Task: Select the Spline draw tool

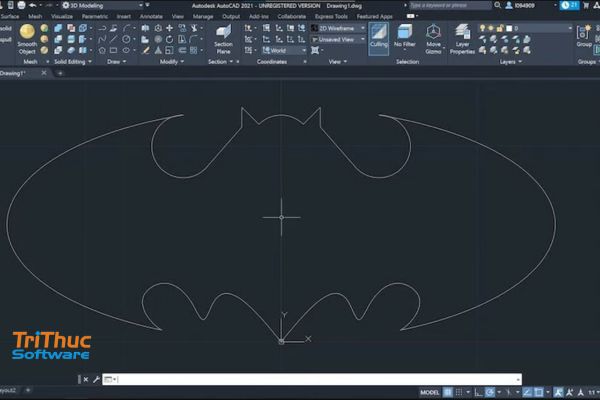Action: point(102,39)
